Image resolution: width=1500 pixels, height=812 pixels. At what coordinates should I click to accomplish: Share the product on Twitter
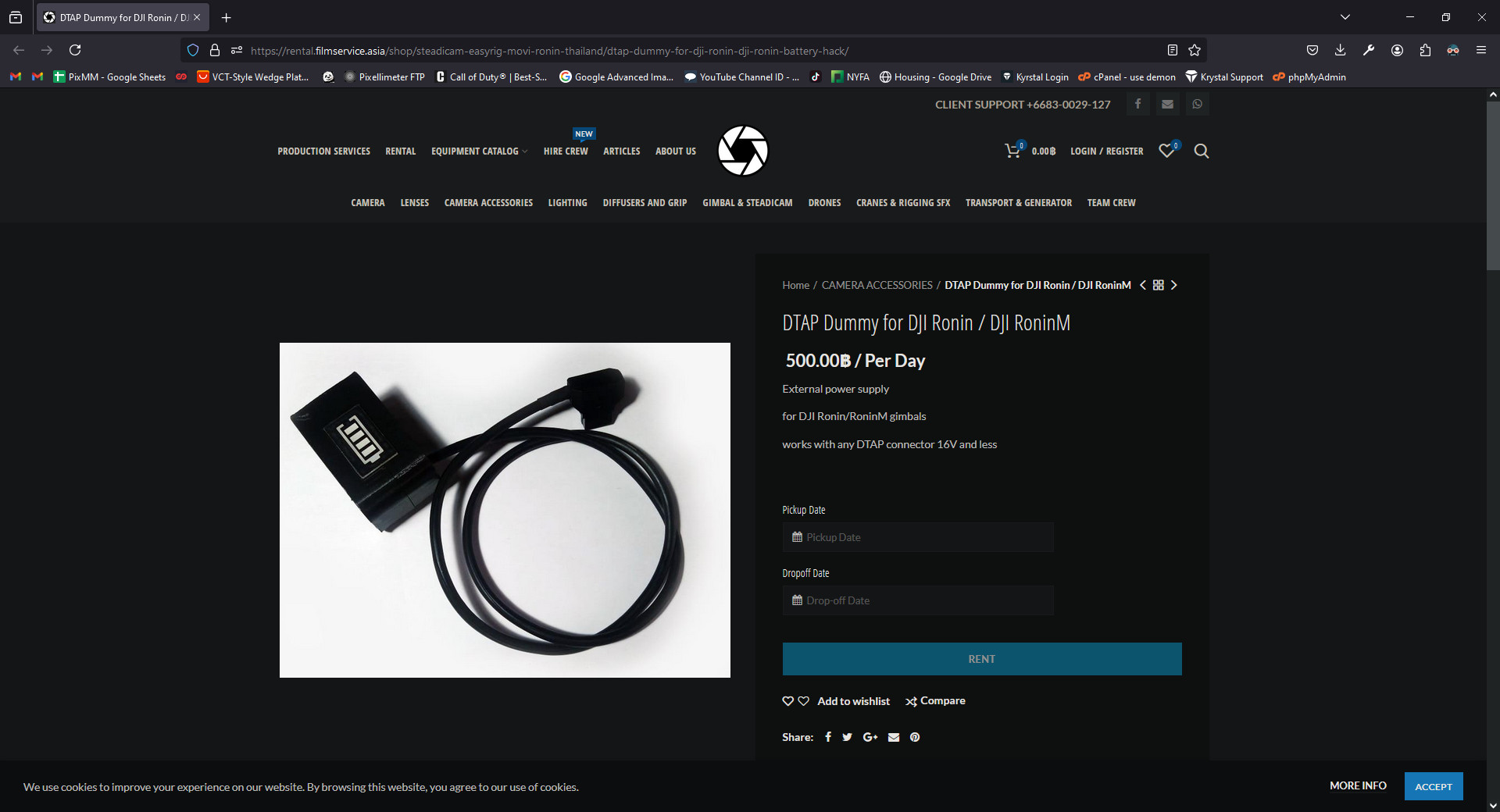click(848, 737)
